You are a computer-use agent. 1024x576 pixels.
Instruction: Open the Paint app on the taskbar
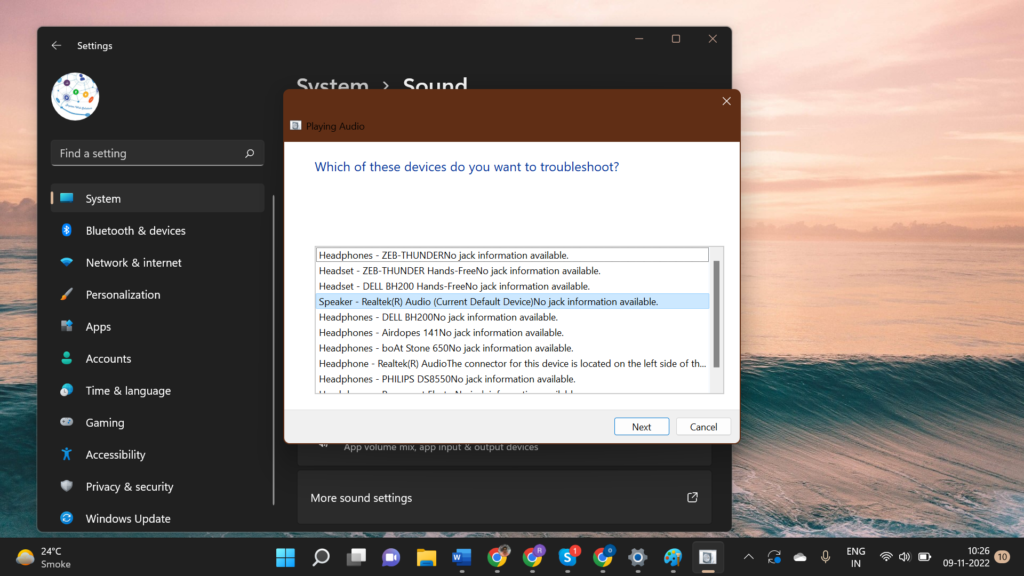coord(673,557)
